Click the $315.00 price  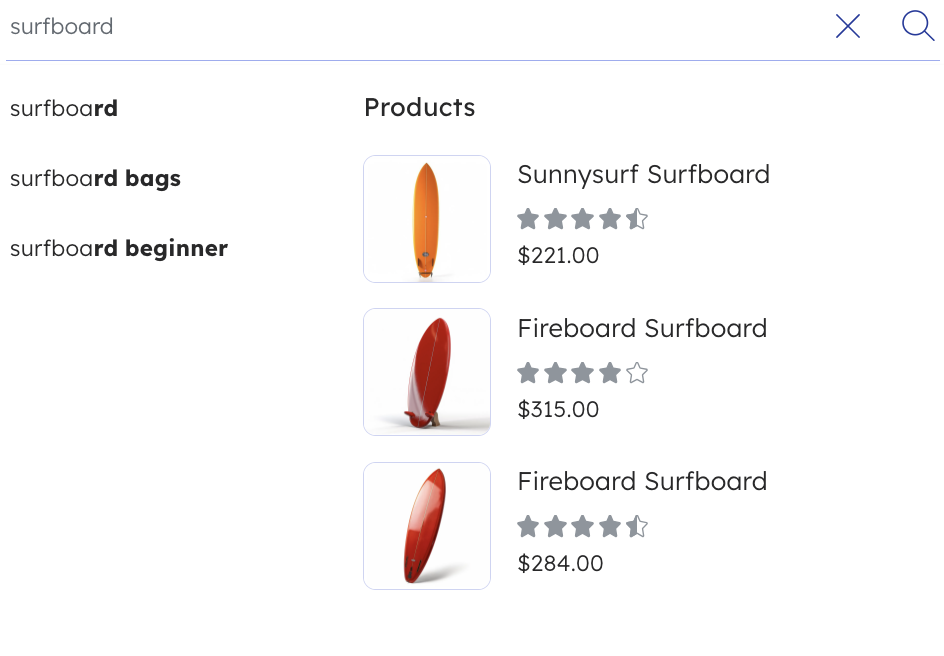(x=558, y=410)
